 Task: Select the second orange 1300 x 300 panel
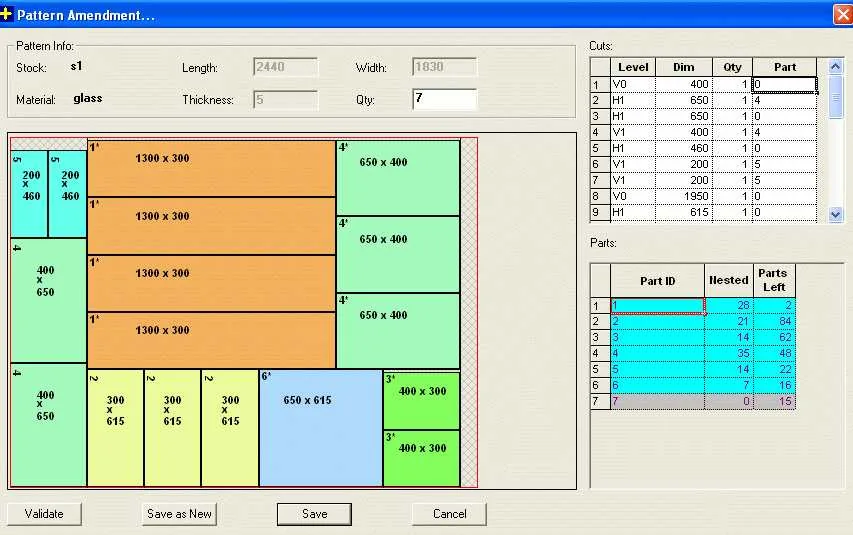tap(211, 226)
